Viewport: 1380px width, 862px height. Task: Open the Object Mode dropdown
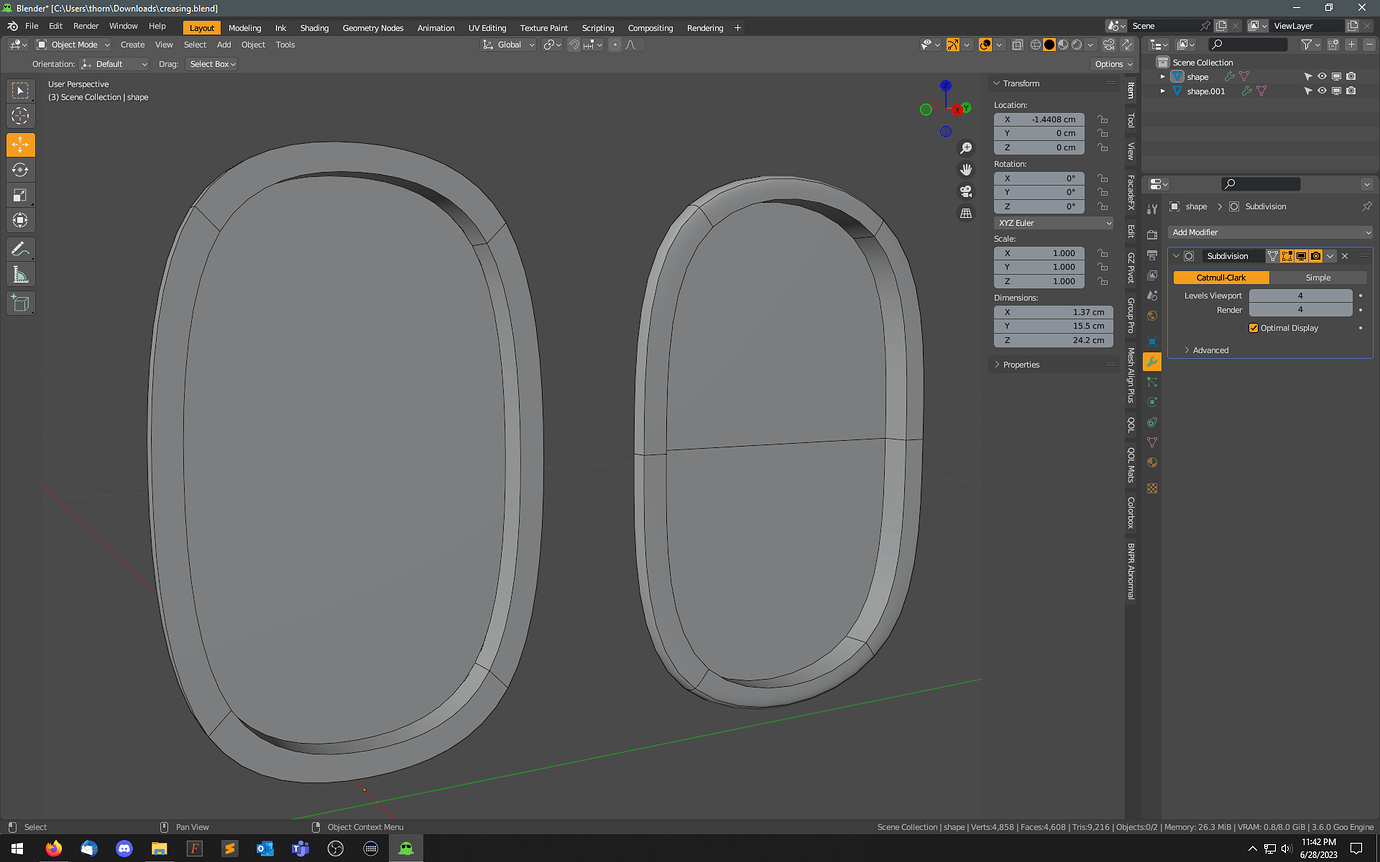coord(74,44)
